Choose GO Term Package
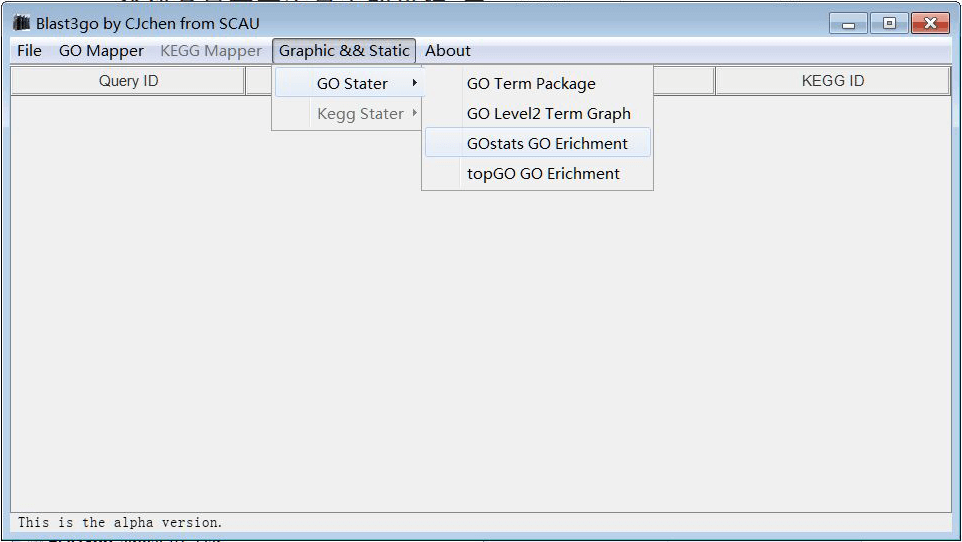Image resolution: width=962 pixels, height=542 pixels. [537, 83]
